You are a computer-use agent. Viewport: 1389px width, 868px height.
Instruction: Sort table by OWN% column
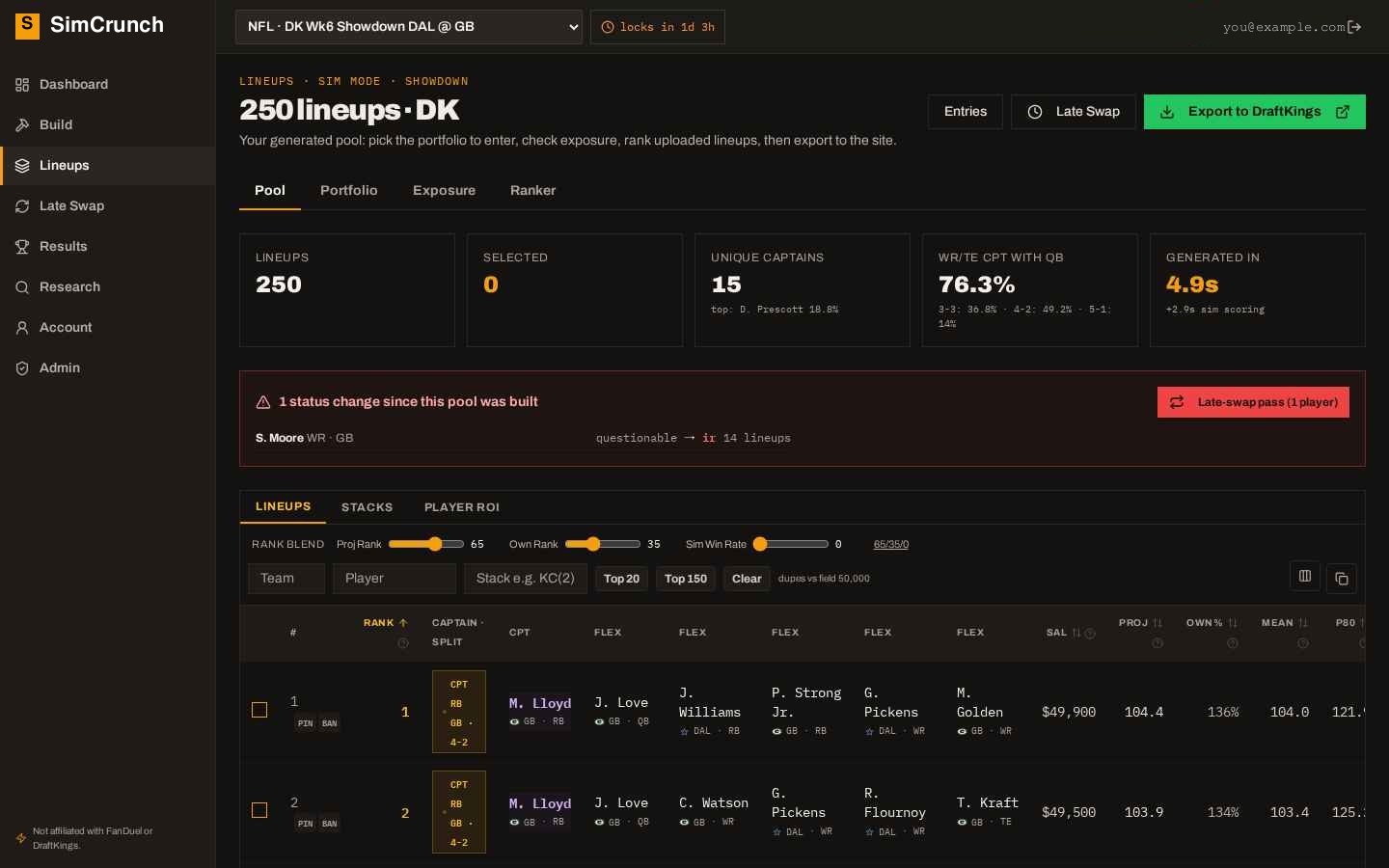pos(1212,623)
